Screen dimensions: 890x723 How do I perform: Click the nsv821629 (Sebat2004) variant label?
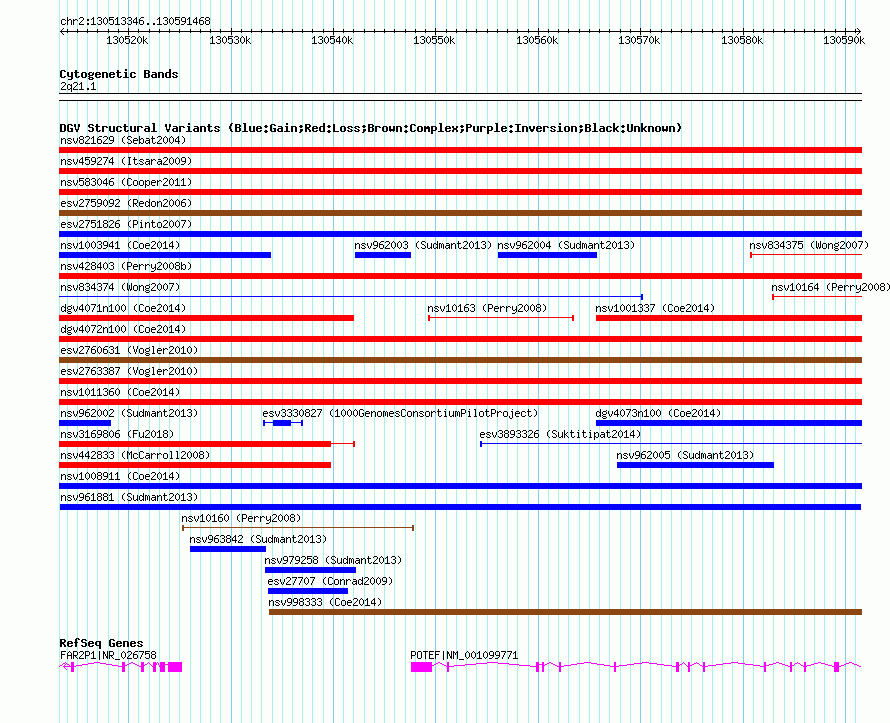pyautogui.click(x=123, y=140)
